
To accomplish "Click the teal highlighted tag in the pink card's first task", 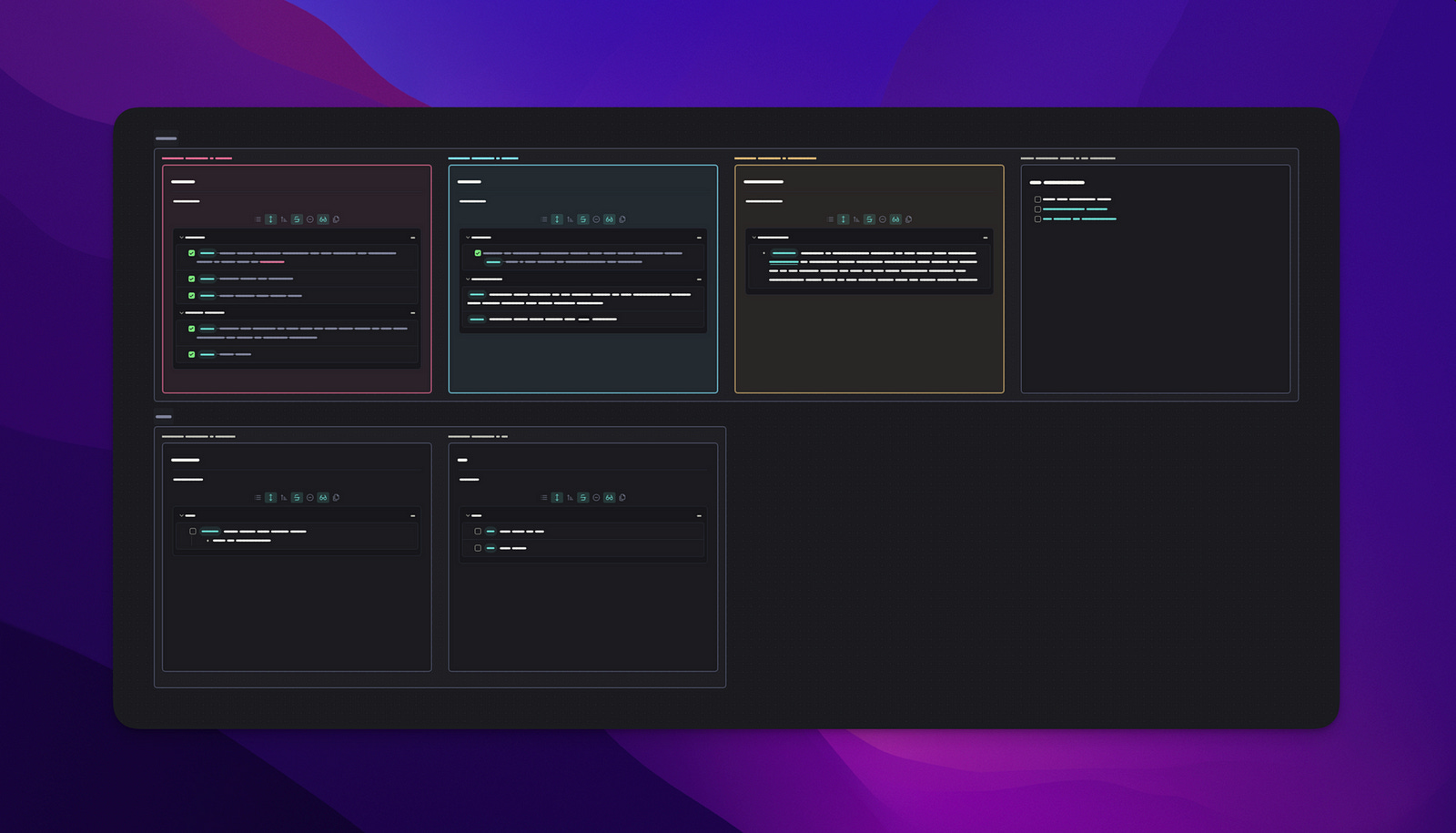I will [207, 253].
